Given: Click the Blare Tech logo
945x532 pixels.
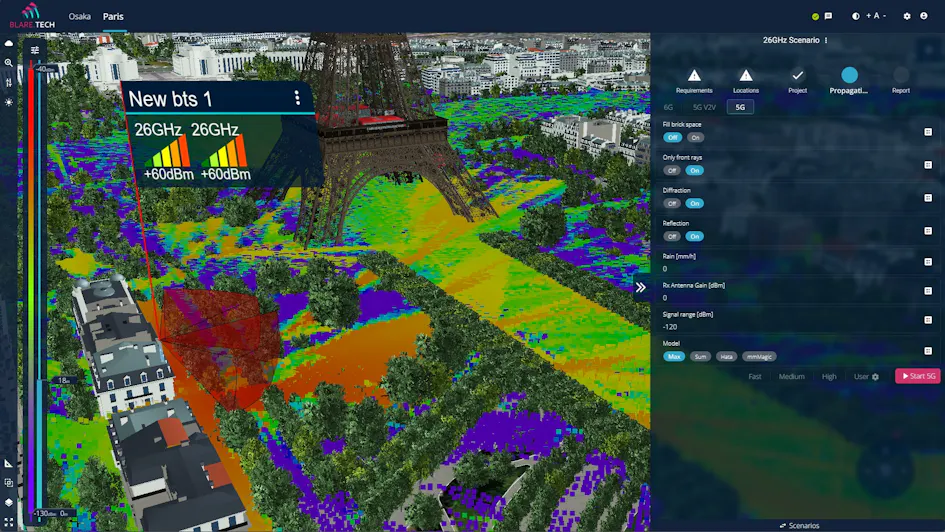Looking at the screenshot, I should [32, 16].
